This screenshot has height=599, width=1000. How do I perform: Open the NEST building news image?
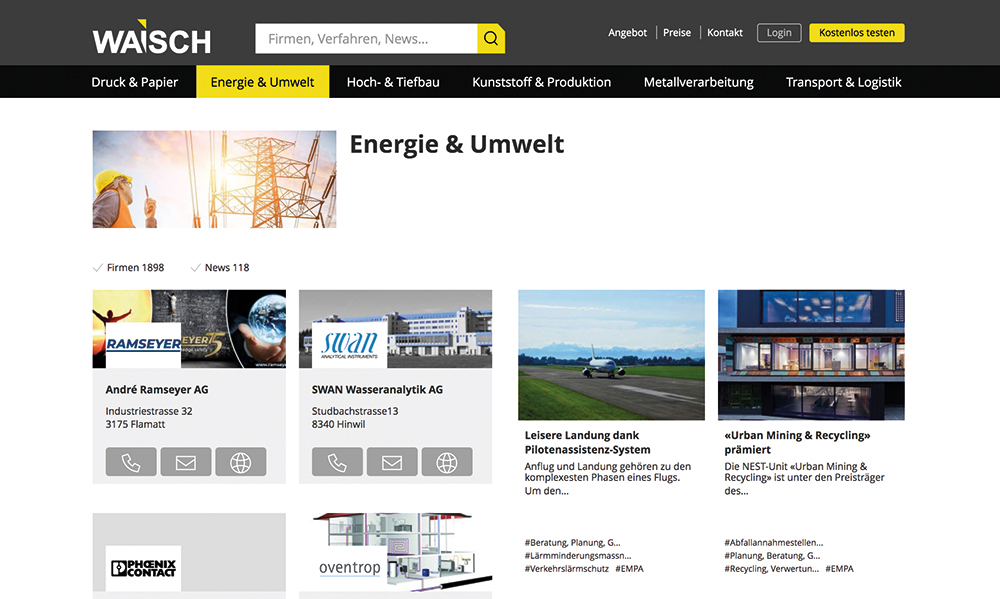(x=811, y=355)
